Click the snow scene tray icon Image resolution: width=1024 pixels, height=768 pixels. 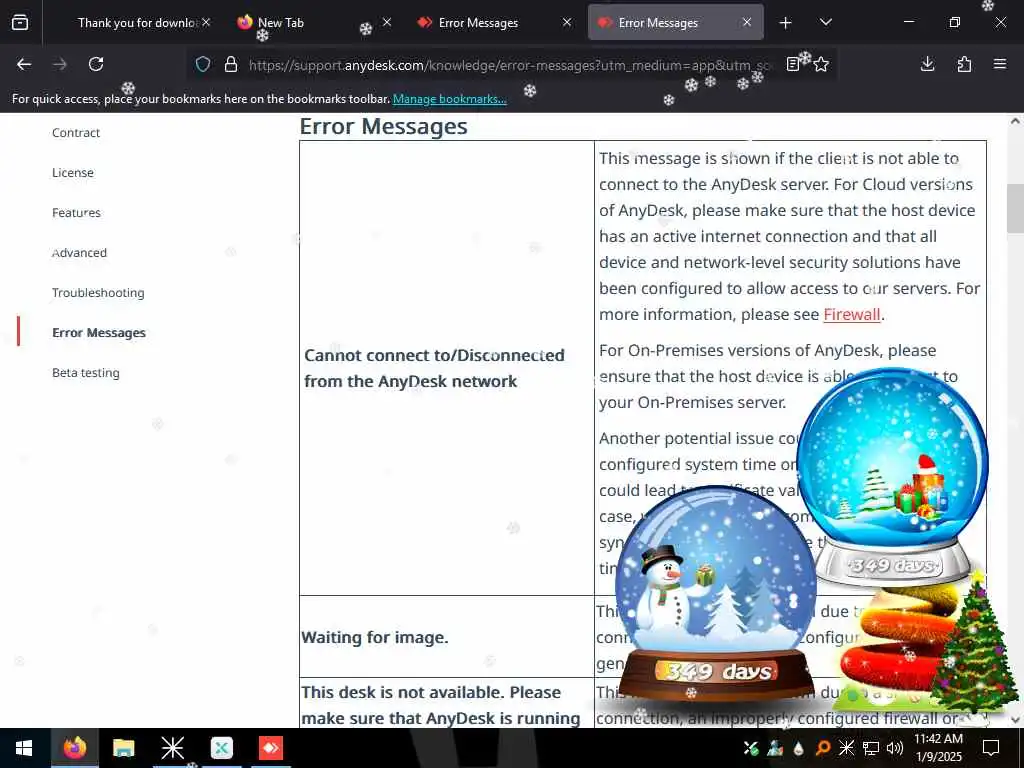pyautogui.click(x=775, y=748)
